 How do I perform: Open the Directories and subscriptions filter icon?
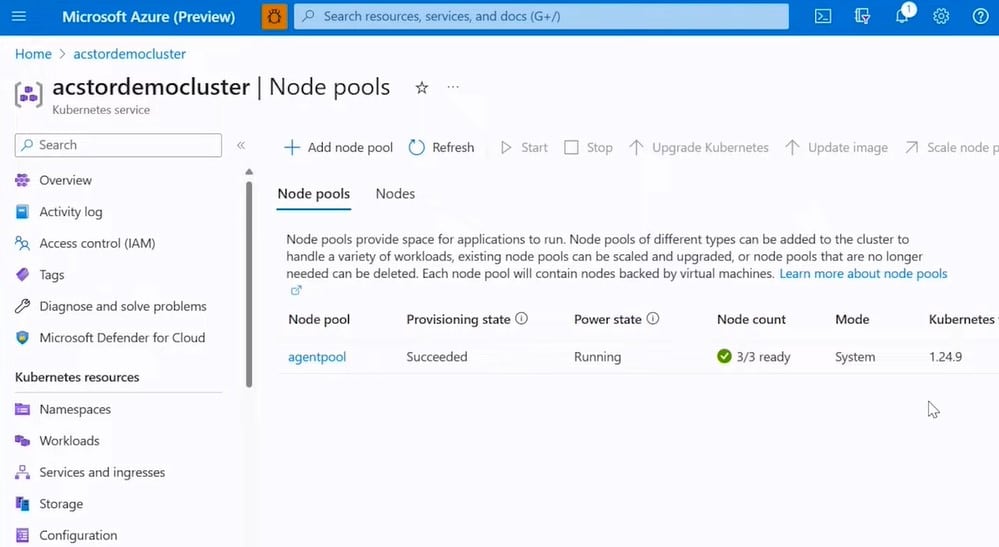coord(862,17)
